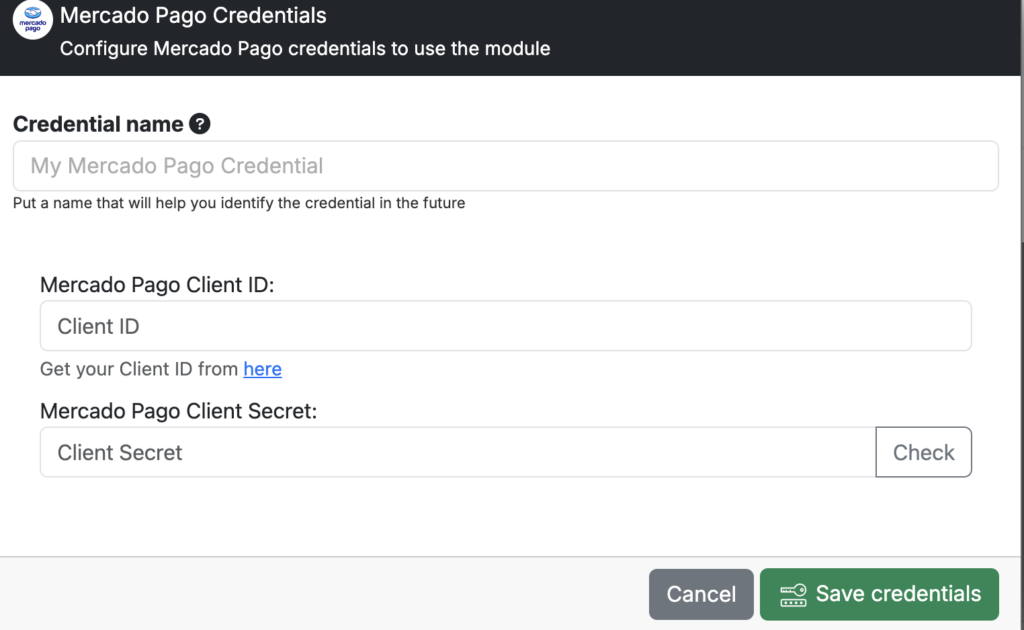Click the "Configure Mercado Pago credentials" subtitle
Viewport: 1024px width, 630px height.
point(305,48)
